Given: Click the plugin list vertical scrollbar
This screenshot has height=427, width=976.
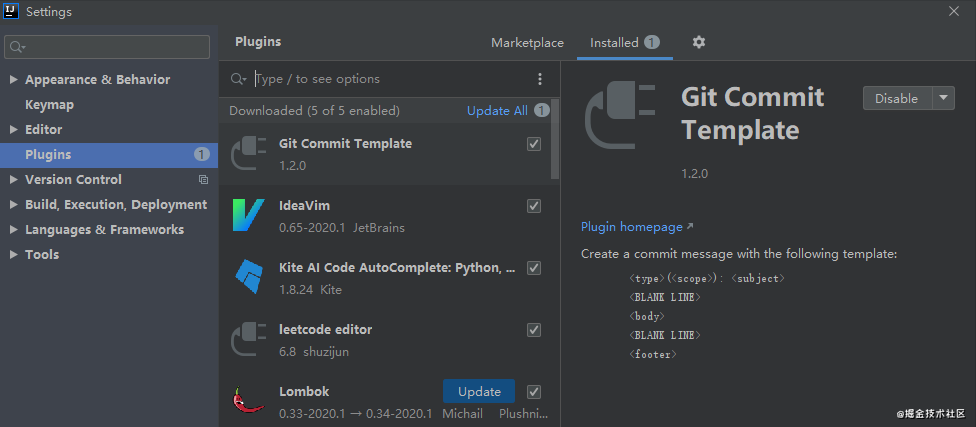Looking at the screenshot, I should click(555, 140).
